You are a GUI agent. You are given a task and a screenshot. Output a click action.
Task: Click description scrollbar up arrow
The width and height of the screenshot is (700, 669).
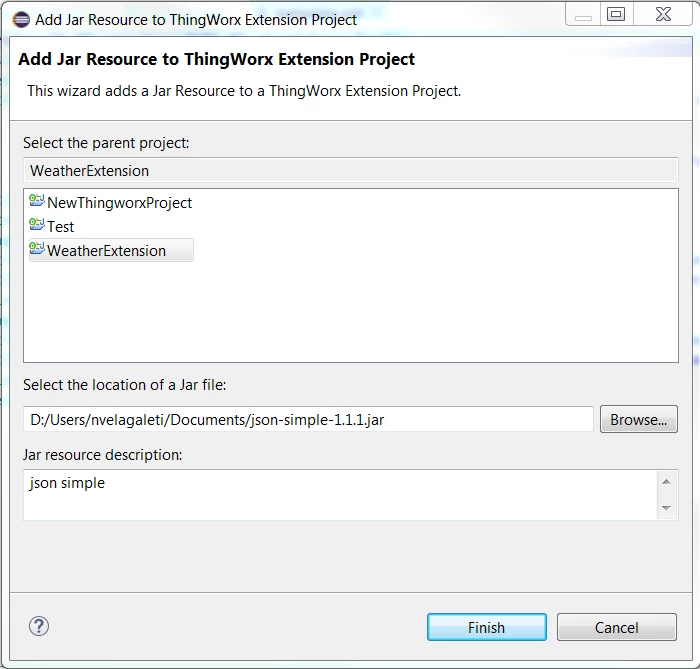(x=667, y=482)
